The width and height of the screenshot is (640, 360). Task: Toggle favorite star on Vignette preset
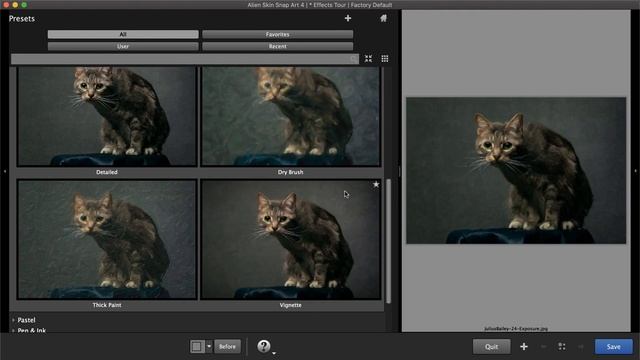point(376,184)
